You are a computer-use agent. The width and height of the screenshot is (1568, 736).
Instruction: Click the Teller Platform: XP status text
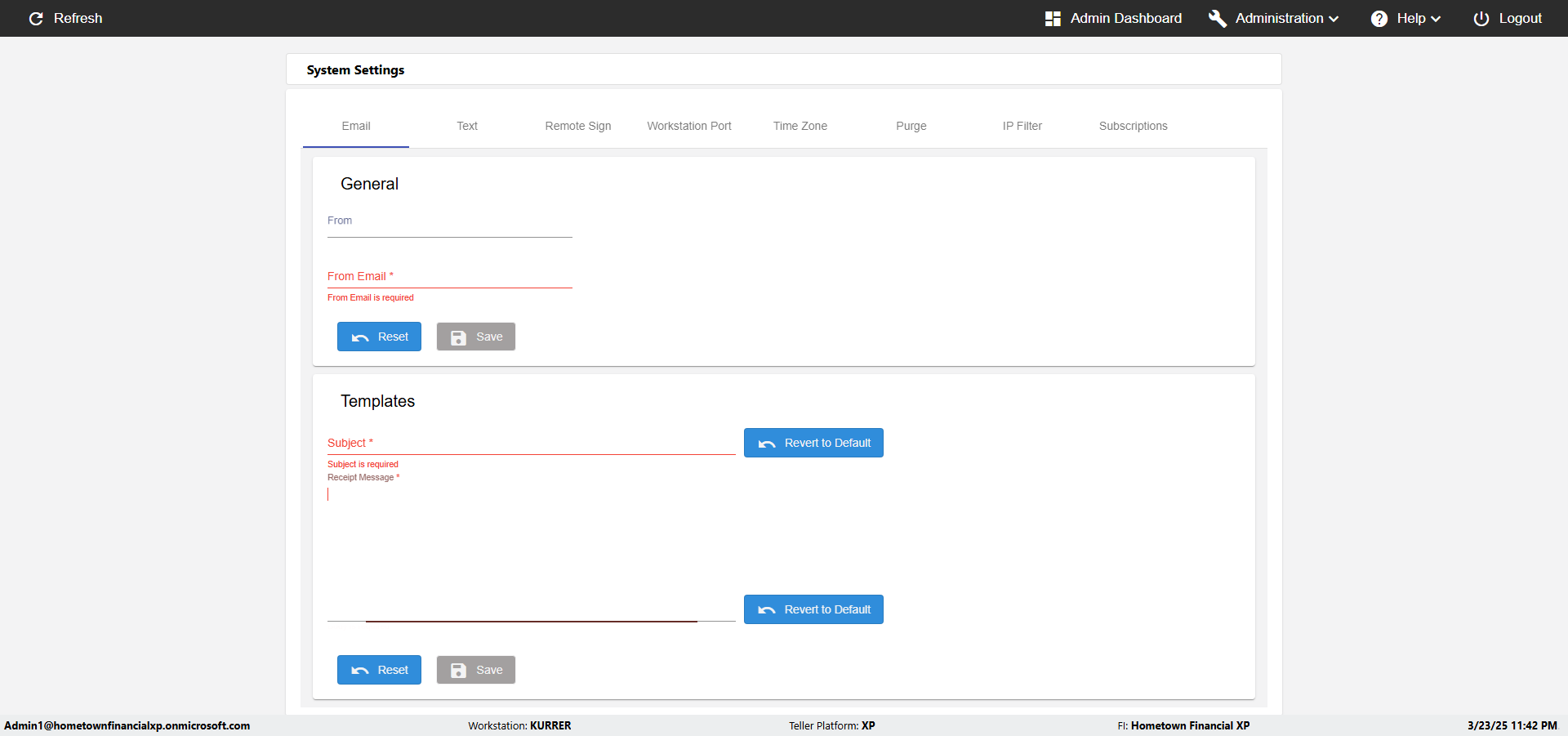click(x=832, y=725)
